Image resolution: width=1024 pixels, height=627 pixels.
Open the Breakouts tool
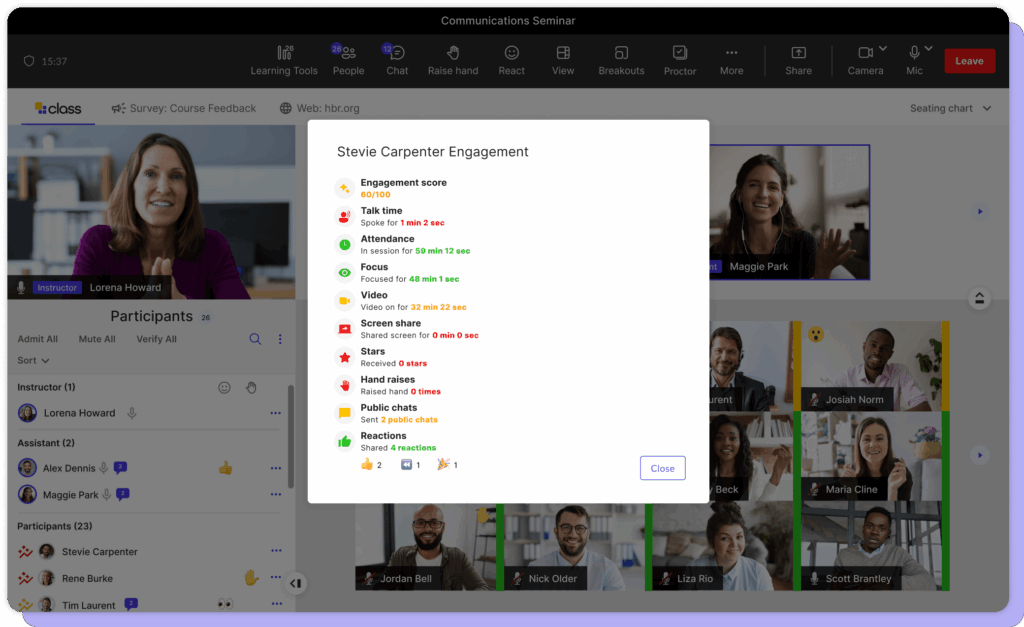coord(621,60)
